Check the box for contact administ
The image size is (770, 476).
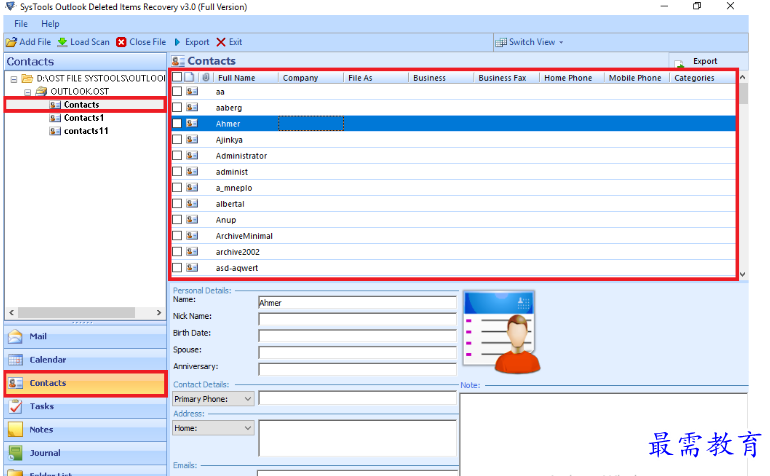(177, 171)
